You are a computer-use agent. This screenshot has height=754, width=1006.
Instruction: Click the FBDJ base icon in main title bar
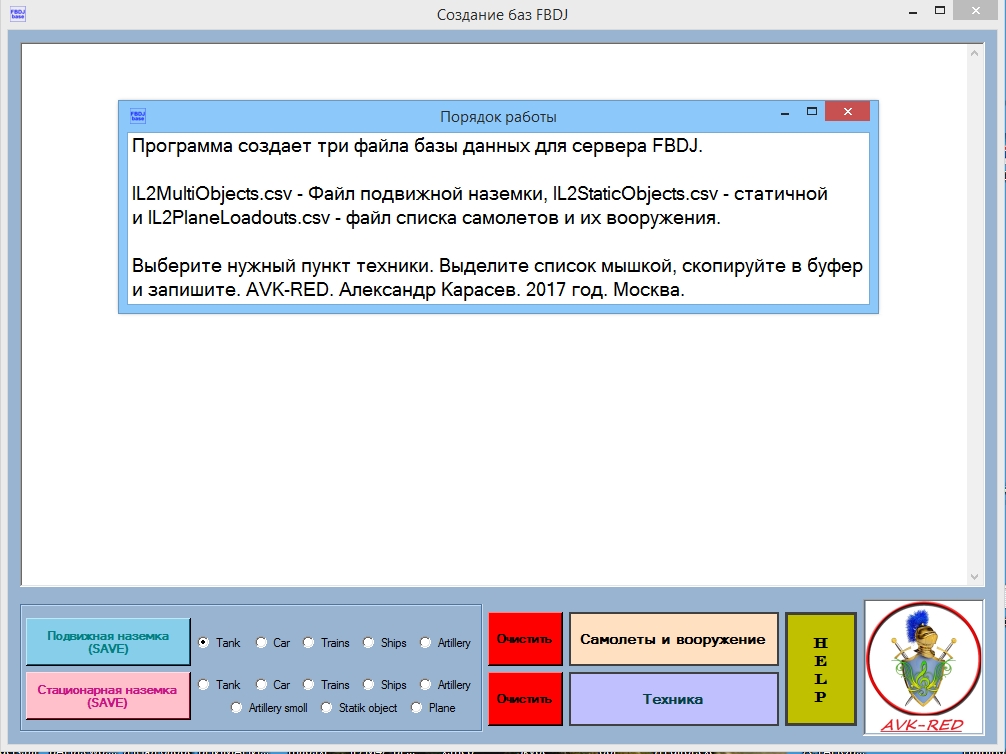tap(18, 13)
